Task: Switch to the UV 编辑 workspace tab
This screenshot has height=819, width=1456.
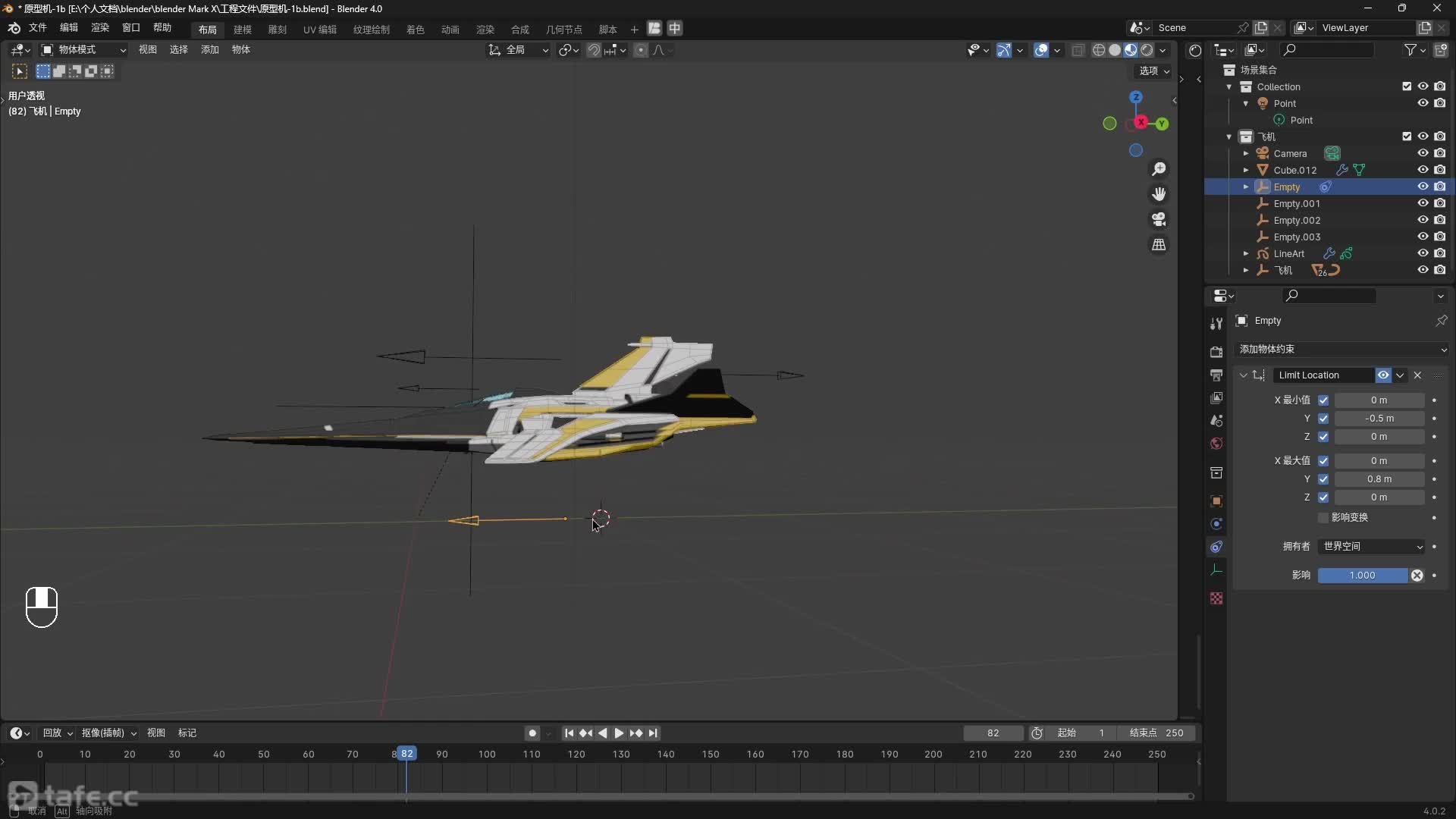Action: (320, 30)
